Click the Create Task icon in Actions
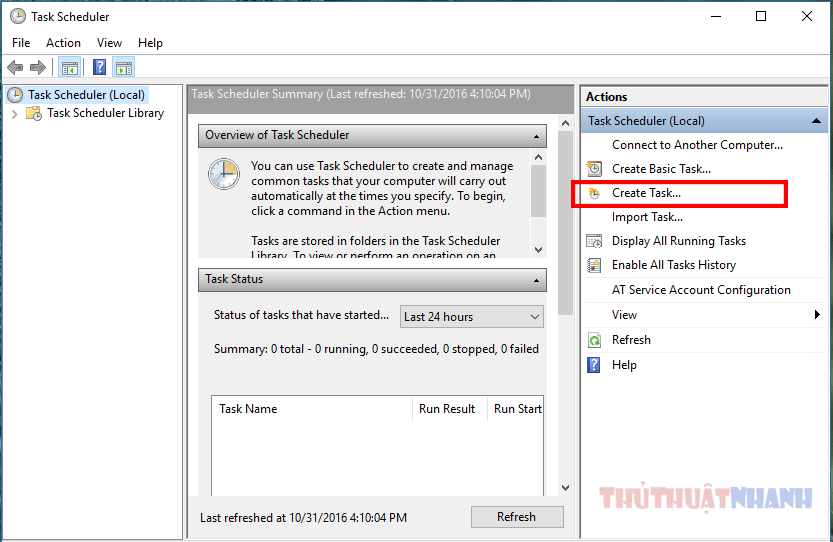 tap(594, 193)
